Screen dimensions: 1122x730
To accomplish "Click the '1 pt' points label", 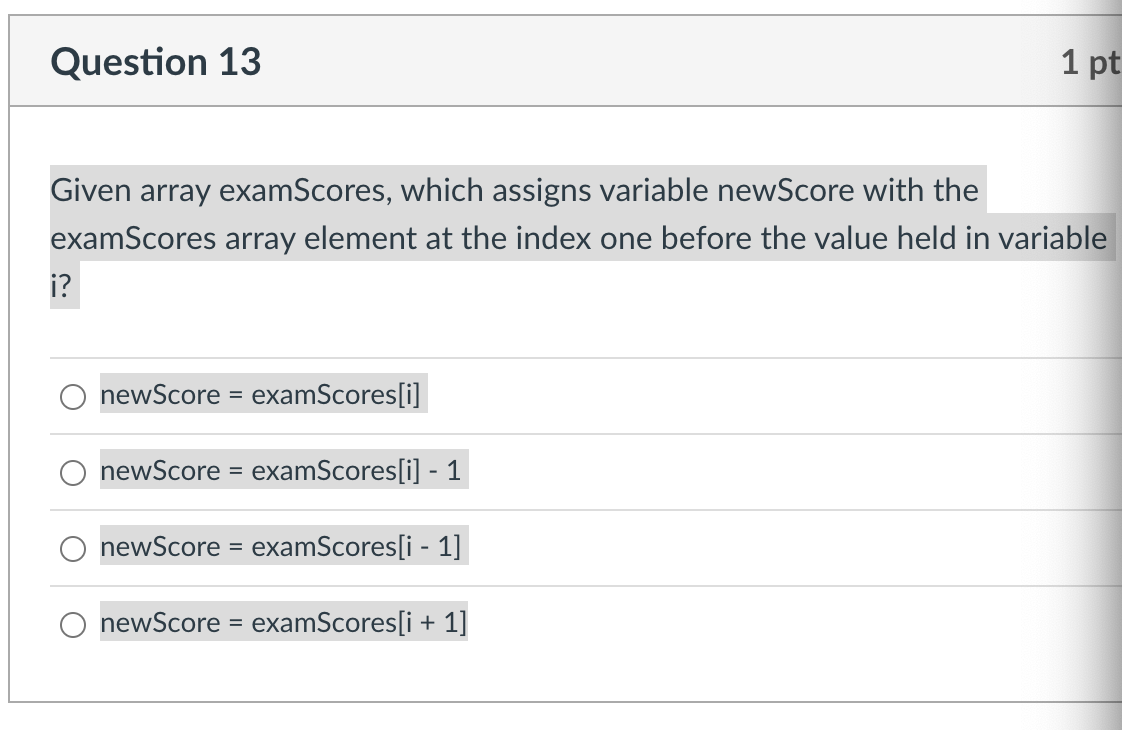I will coord(1089,62).
